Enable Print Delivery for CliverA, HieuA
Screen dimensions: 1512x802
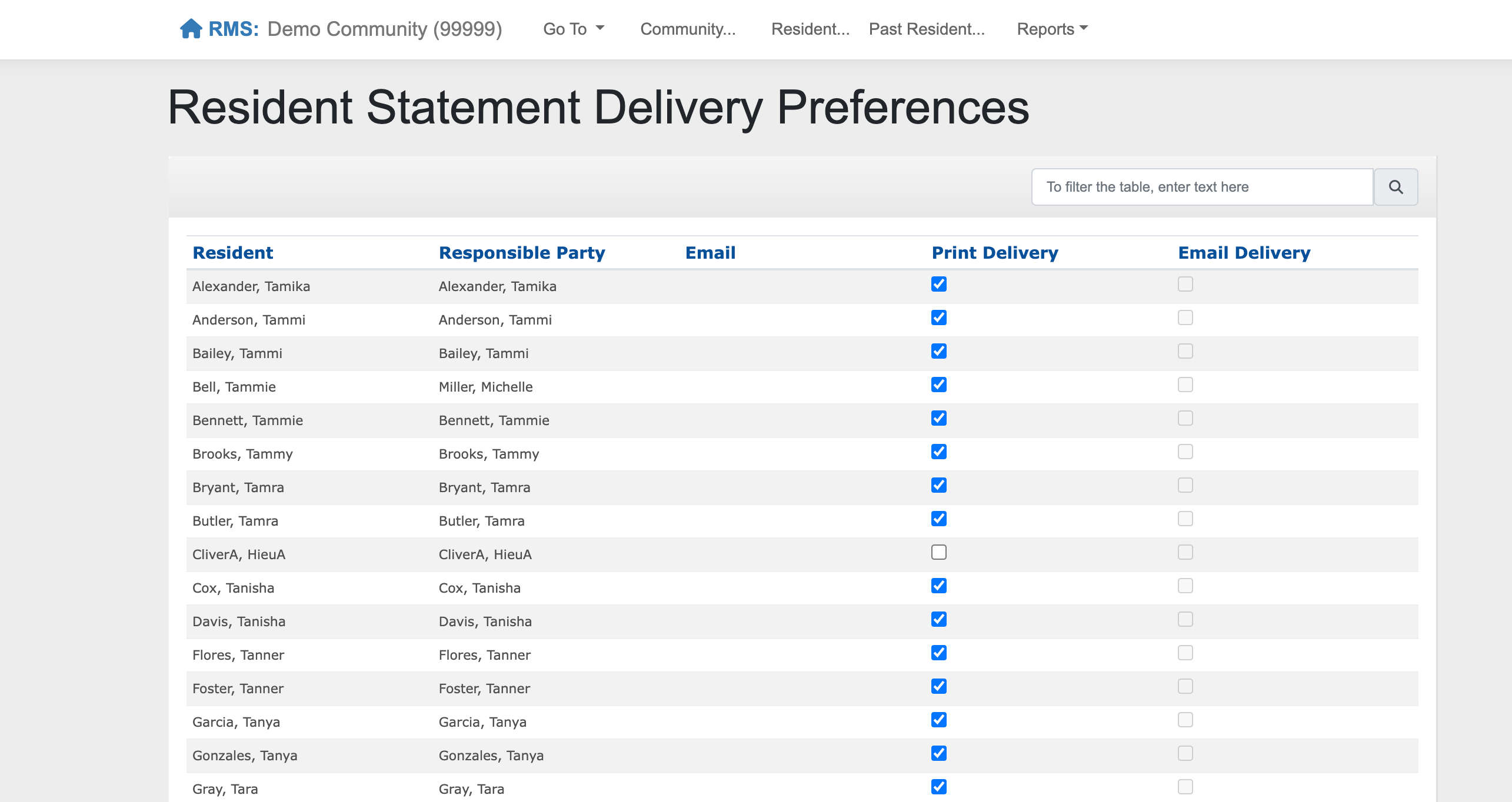(939, 552)
